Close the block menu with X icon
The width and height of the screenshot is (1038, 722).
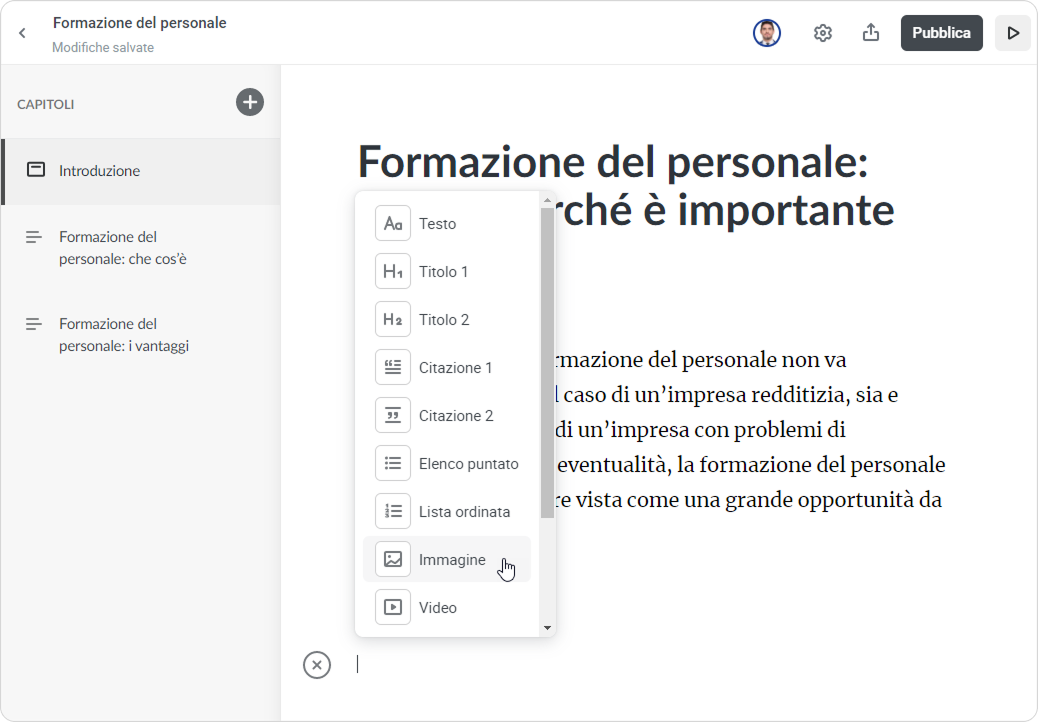[317, 664]
